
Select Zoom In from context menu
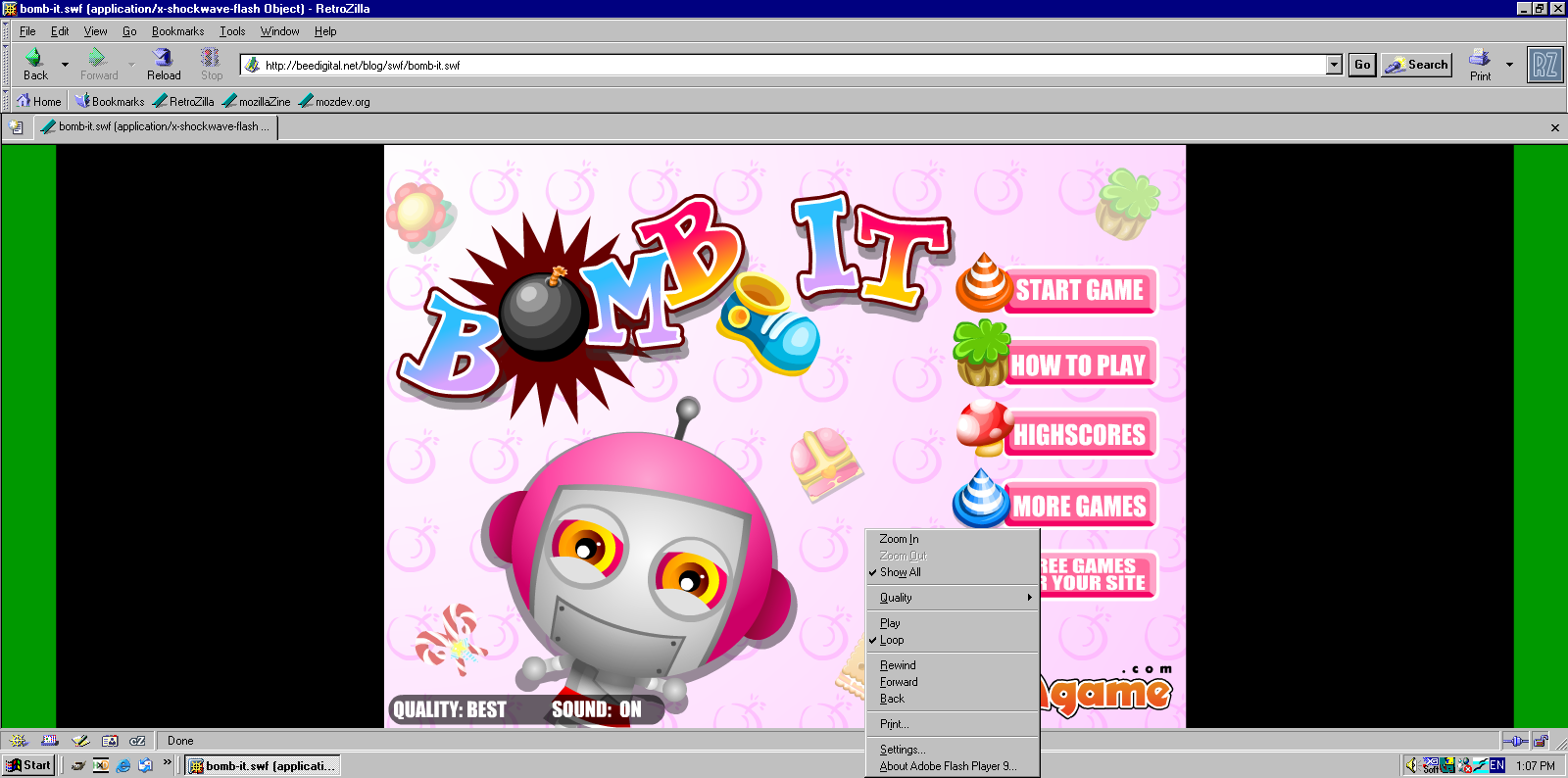[x=899, y=539]
